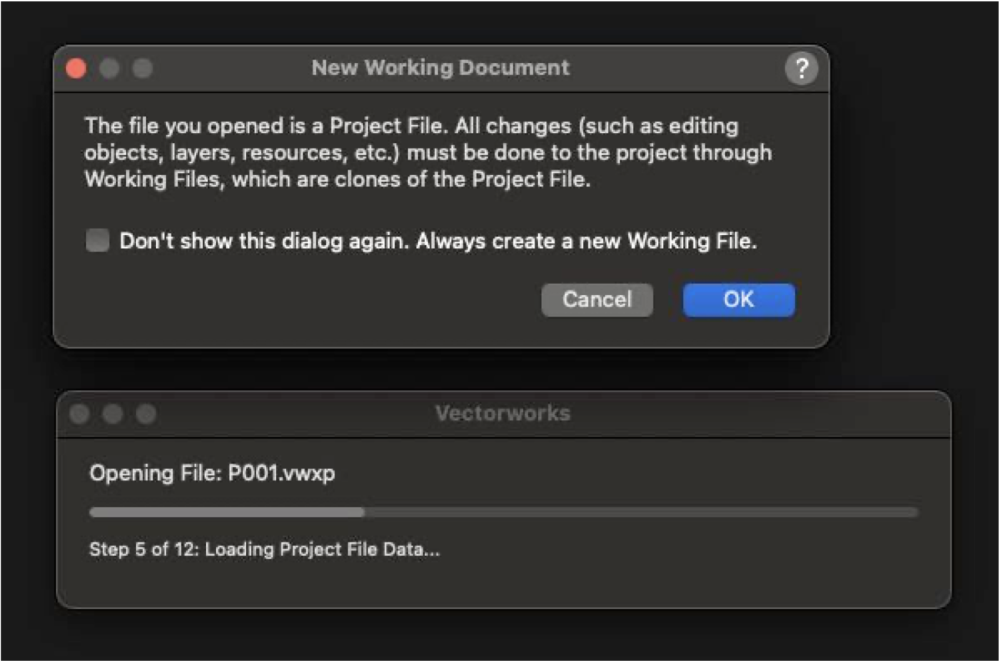
Task: Confirm creating a Working File with OK
Action: (739, 300)
